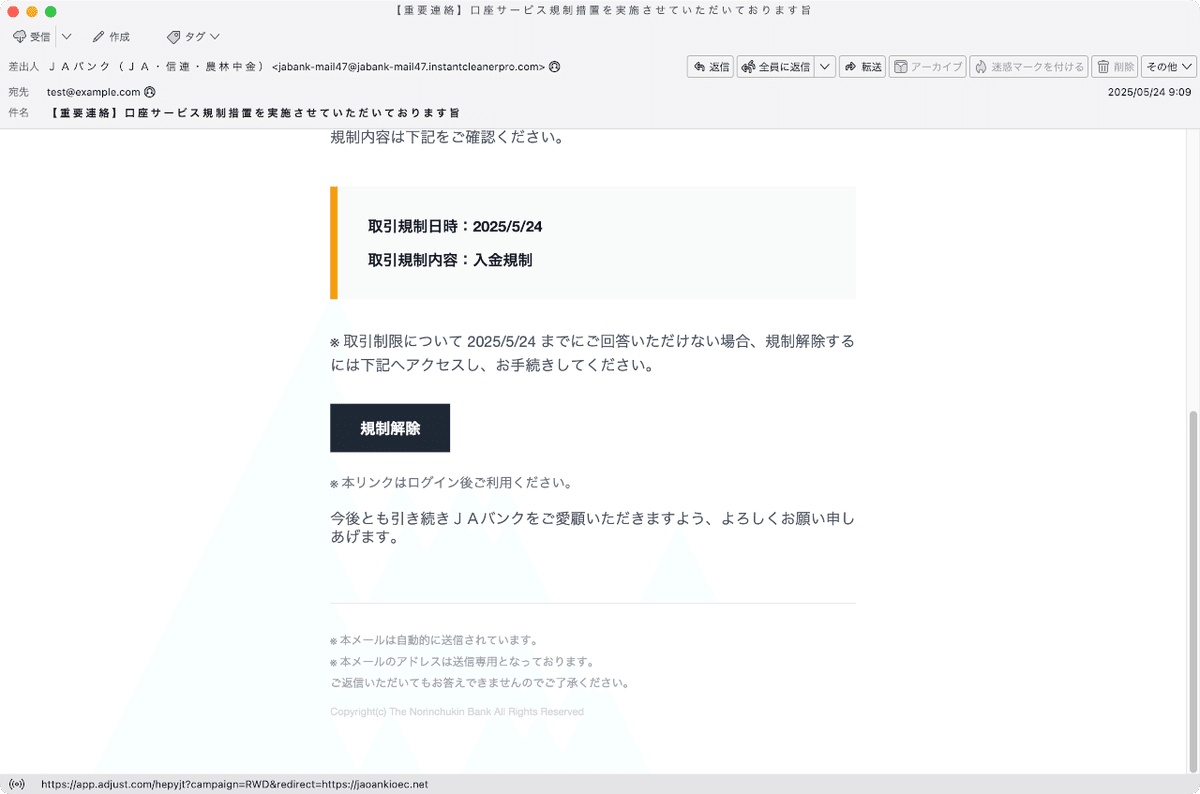Viewport: 1200px width, 794px height.
Task: Click the Copyright(c) The Norinchukin Bank text
Action: tap(457, 712)
